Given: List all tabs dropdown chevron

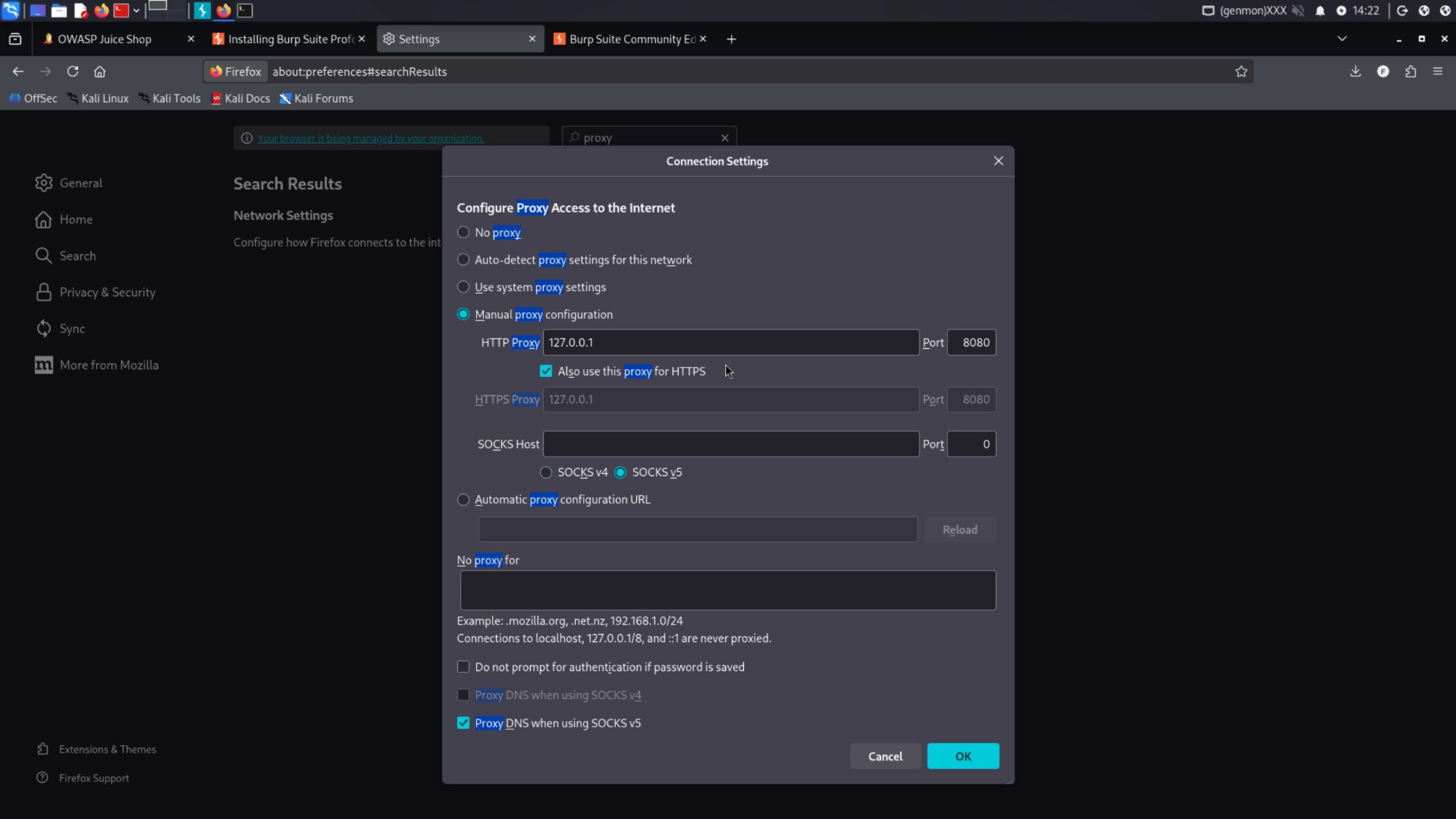Looking at the screenshot, I should pos(1342,39).
